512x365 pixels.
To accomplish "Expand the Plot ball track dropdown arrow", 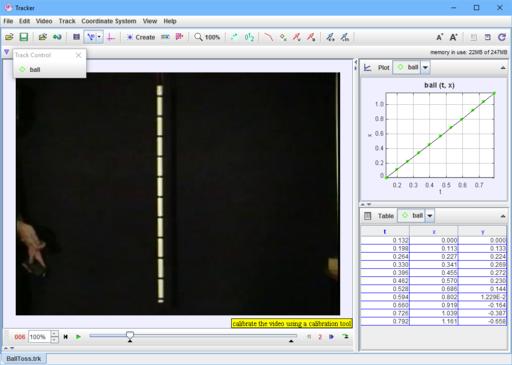I will [425, 67].
